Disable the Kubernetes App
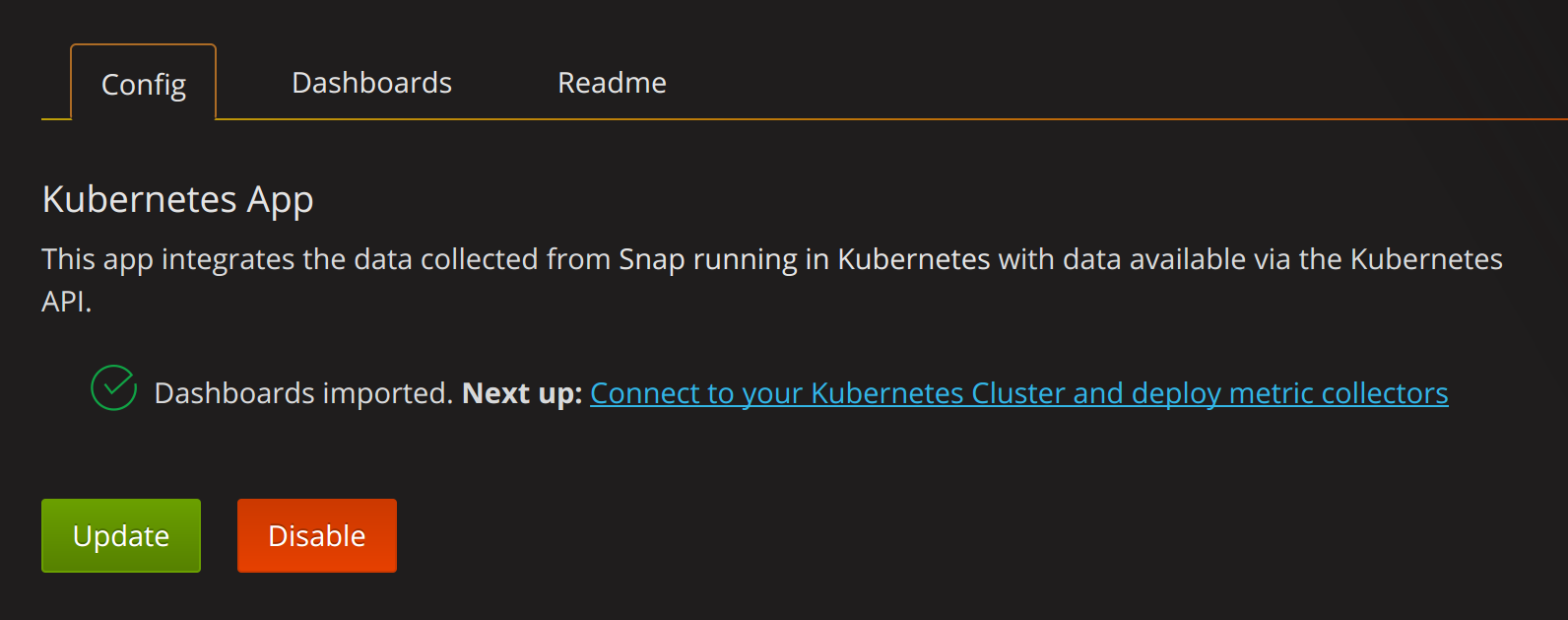The image size is (1568, 620). click(316, 535)
